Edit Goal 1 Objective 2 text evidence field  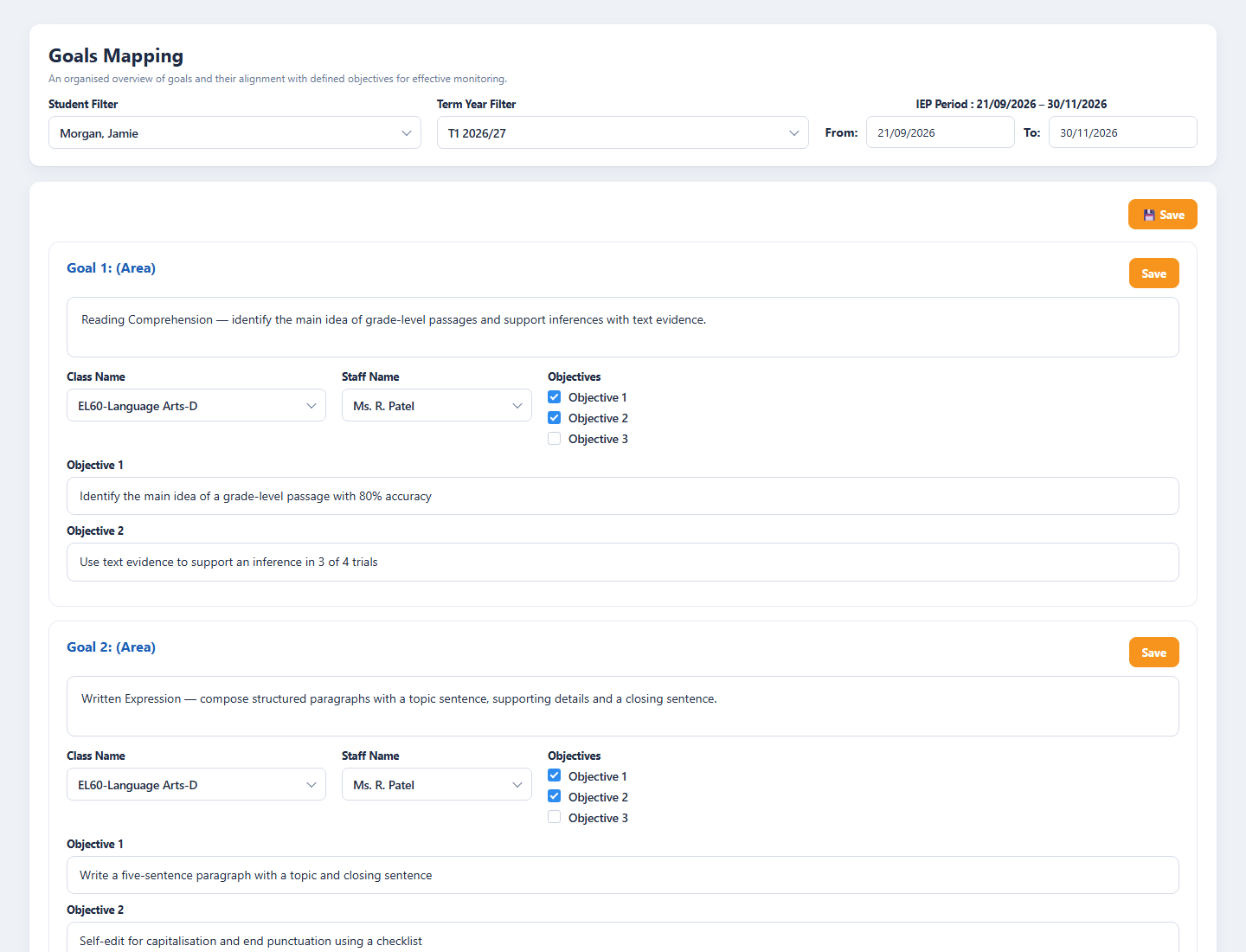[x=622, y=562]
